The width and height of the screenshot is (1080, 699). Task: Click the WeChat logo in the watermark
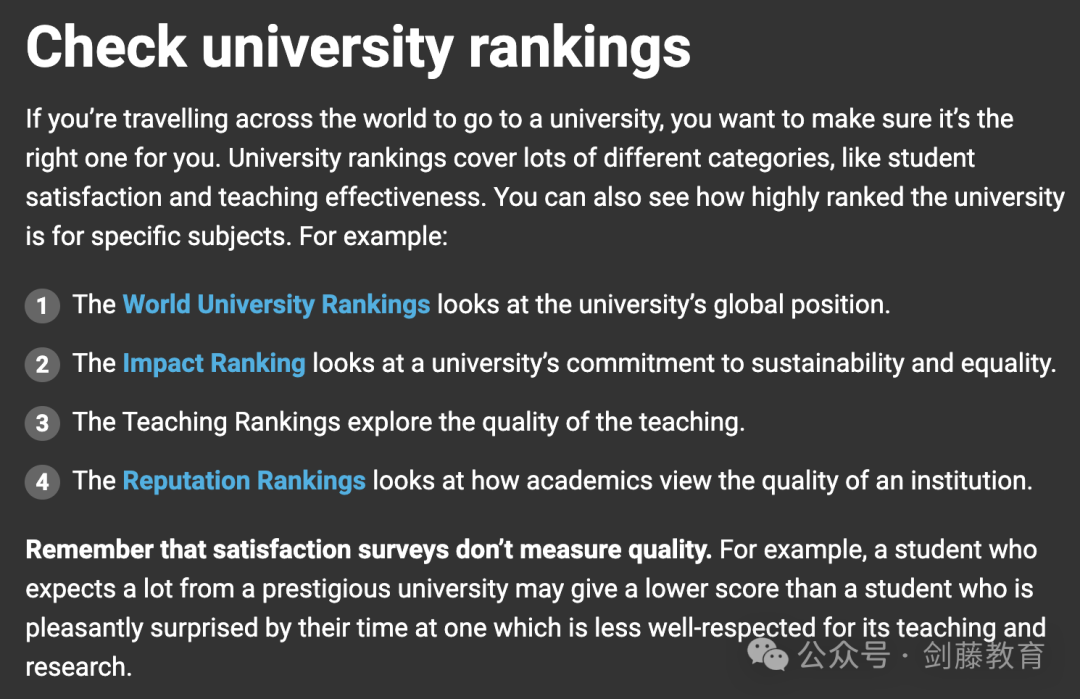770,655
